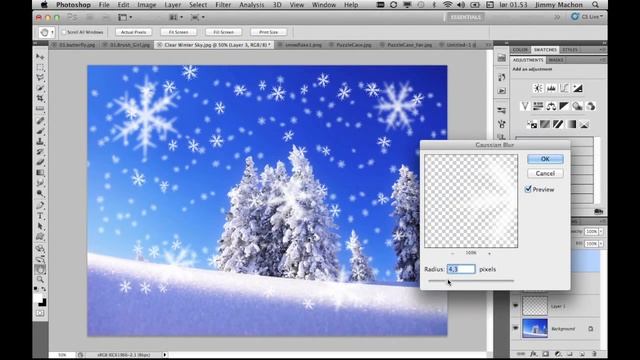Enable Scroll All Windows checkbox
The height and width of the screenshot is (360, 640).
click(x=64, y=32)
